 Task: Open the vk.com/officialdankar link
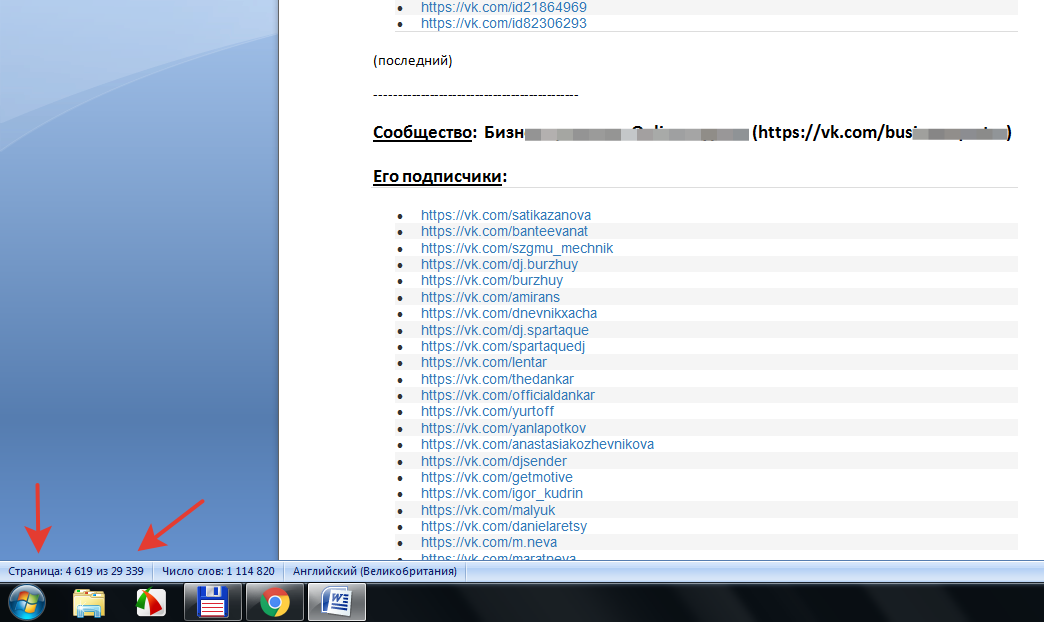(507, 395)
